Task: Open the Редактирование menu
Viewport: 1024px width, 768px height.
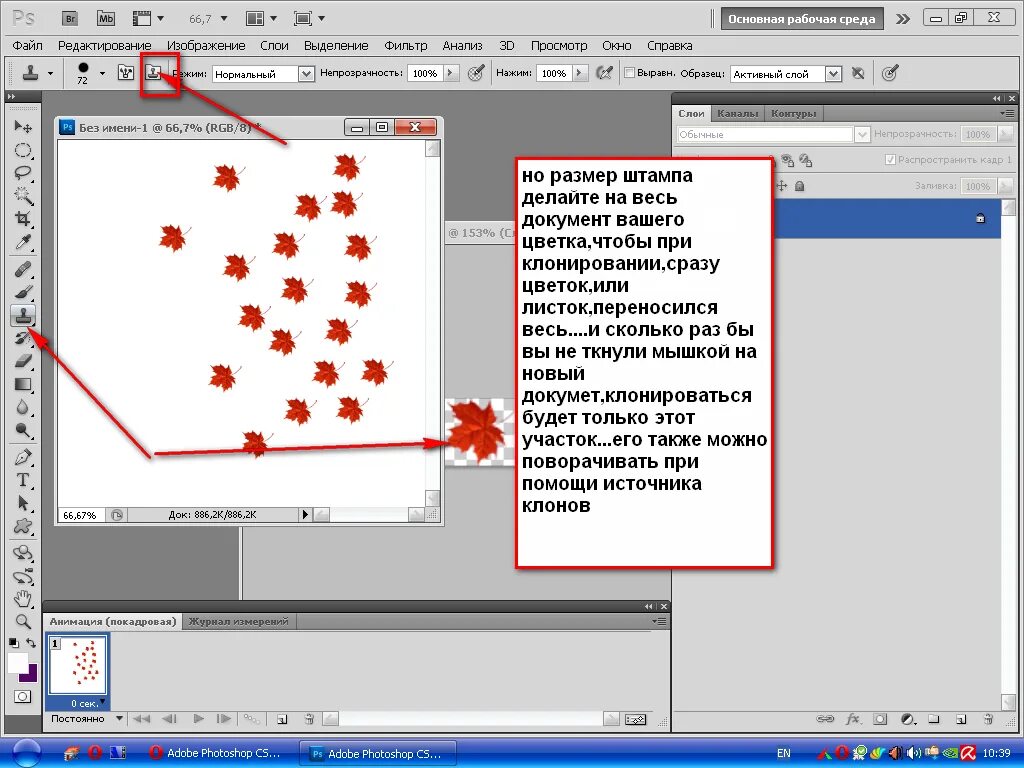Action: 104,46
